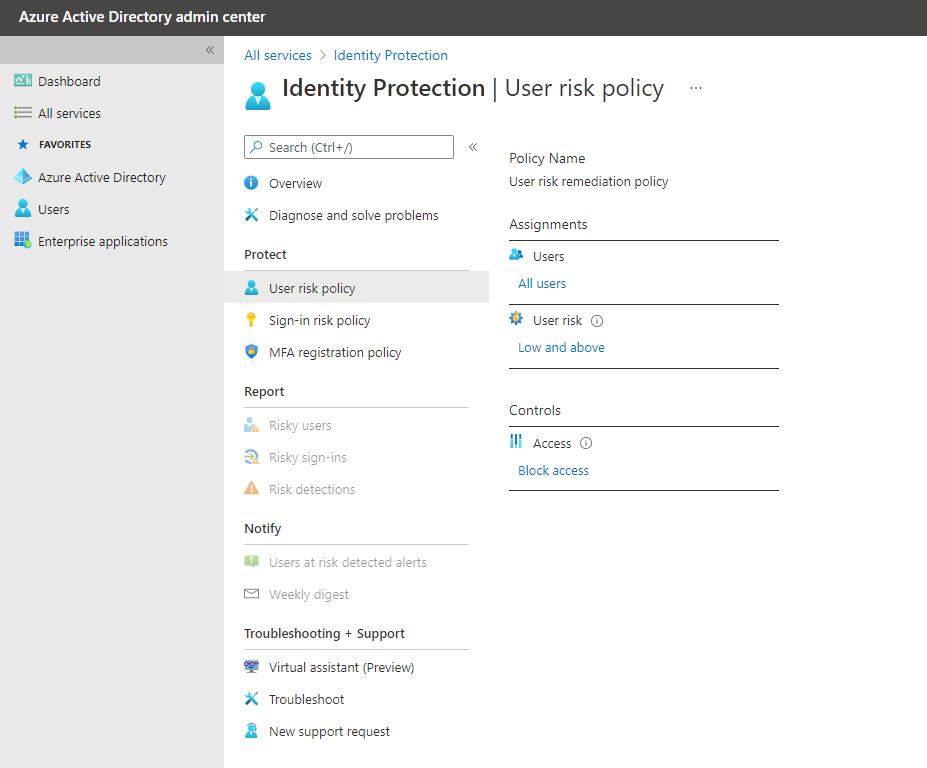Open Diagnose and solve problems
This screenshot has height=768, width=927.
tap(356, 215)
